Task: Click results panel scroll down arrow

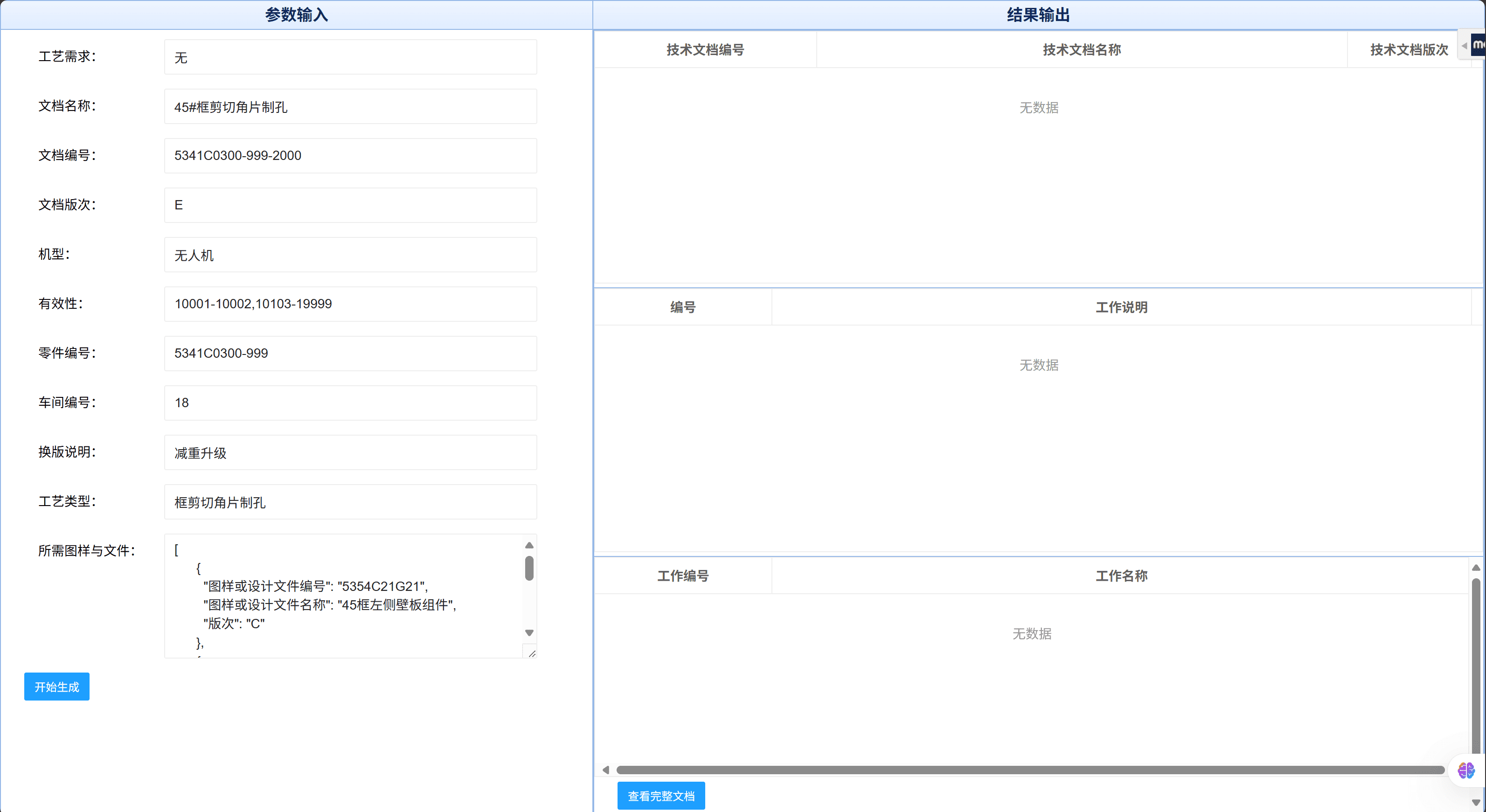Action: click(1476, 802)
